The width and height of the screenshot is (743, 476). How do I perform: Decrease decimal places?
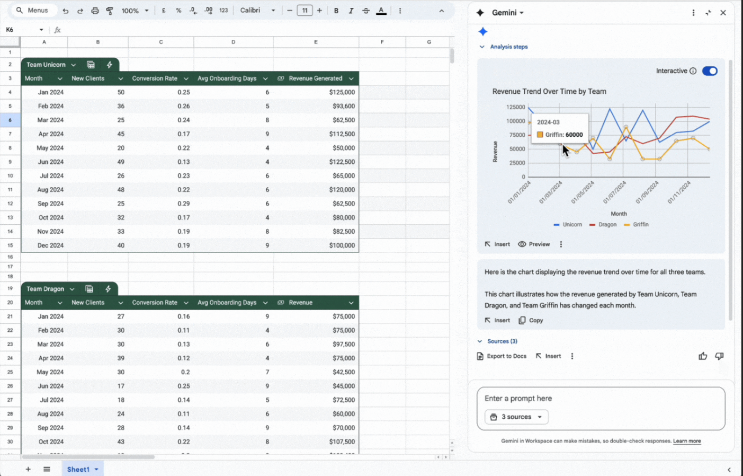[x=193, y=10]
